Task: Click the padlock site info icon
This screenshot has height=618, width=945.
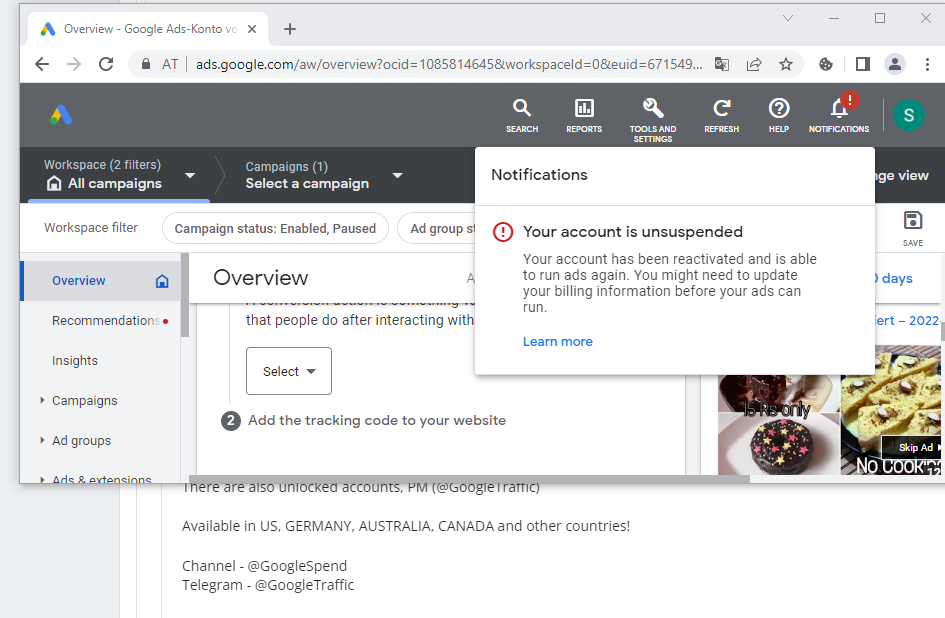Action: (146, 64)
